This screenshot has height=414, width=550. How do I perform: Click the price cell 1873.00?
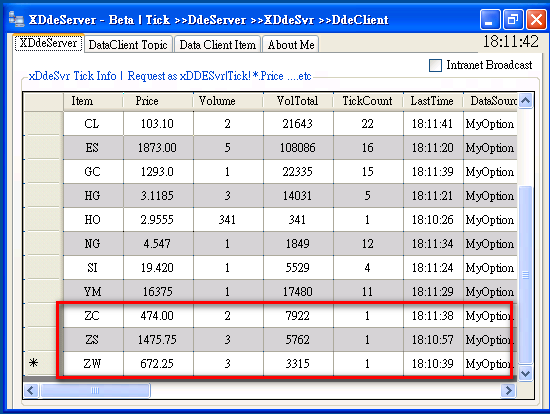coord(158,148)
